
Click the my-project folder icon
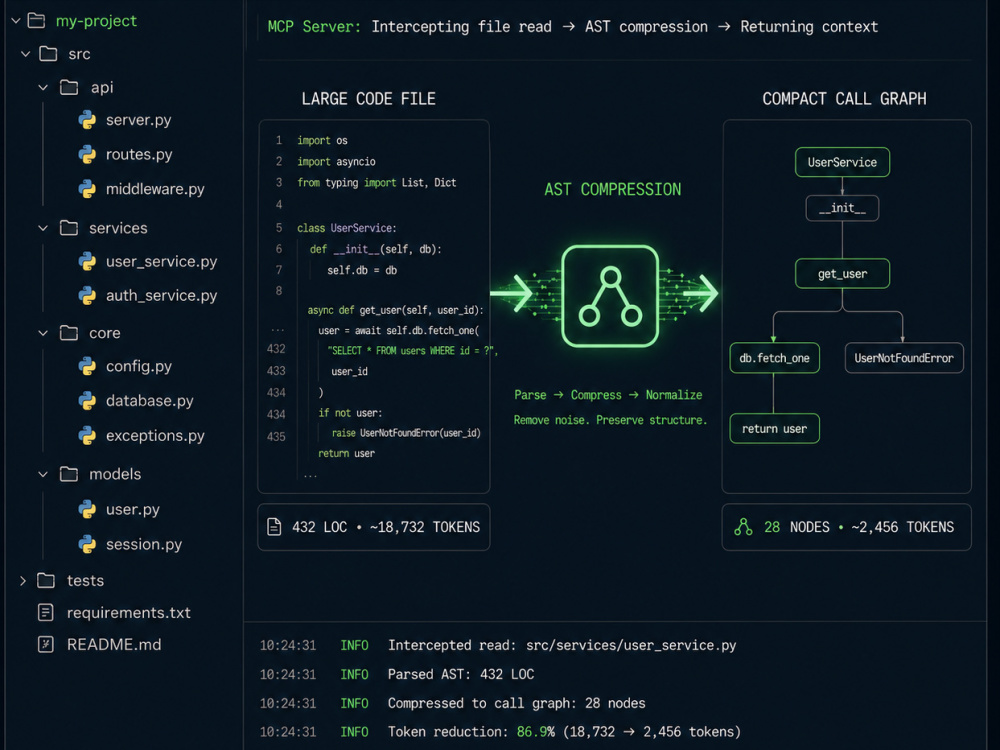pyautogui.click(x=36, y=21)
